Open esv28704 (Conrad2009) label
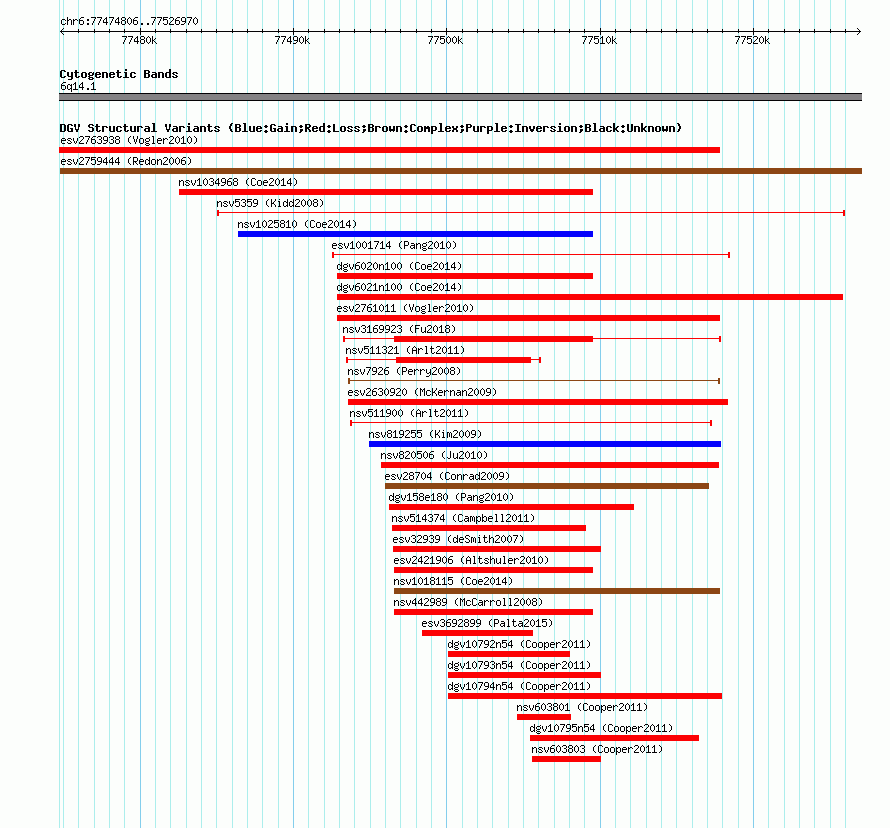This screenshot has width=890, height=828. pos(447,476)
